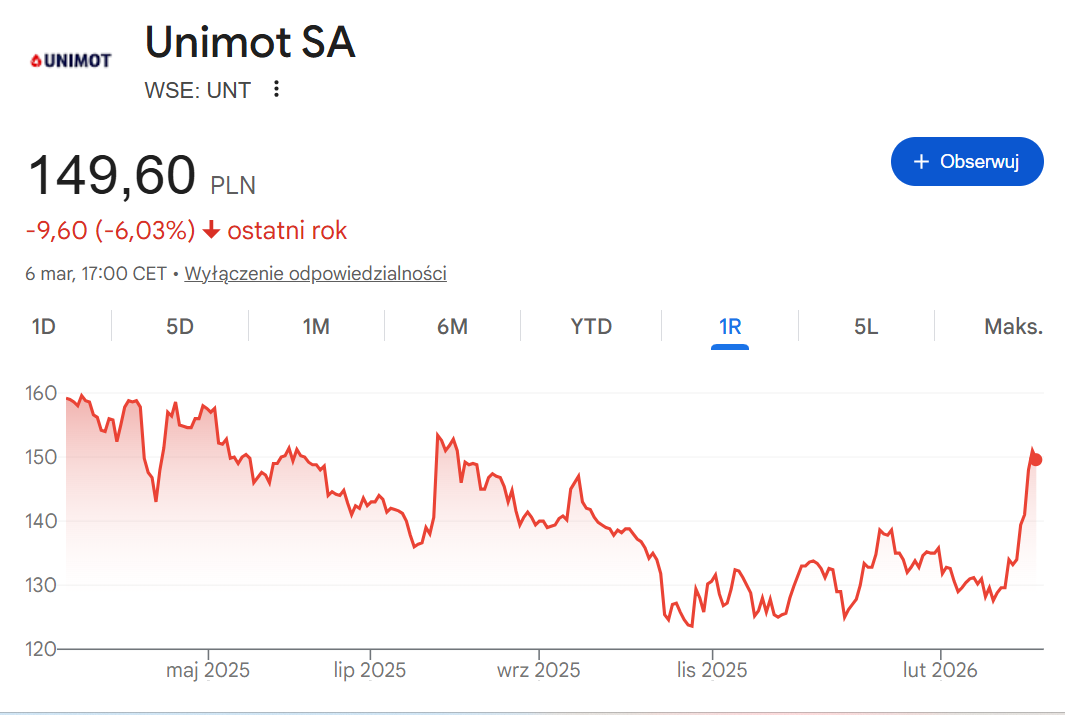Switch chart to 6M range
Viewport: 1065px width, 715px height.
click(x=452, y=327)
